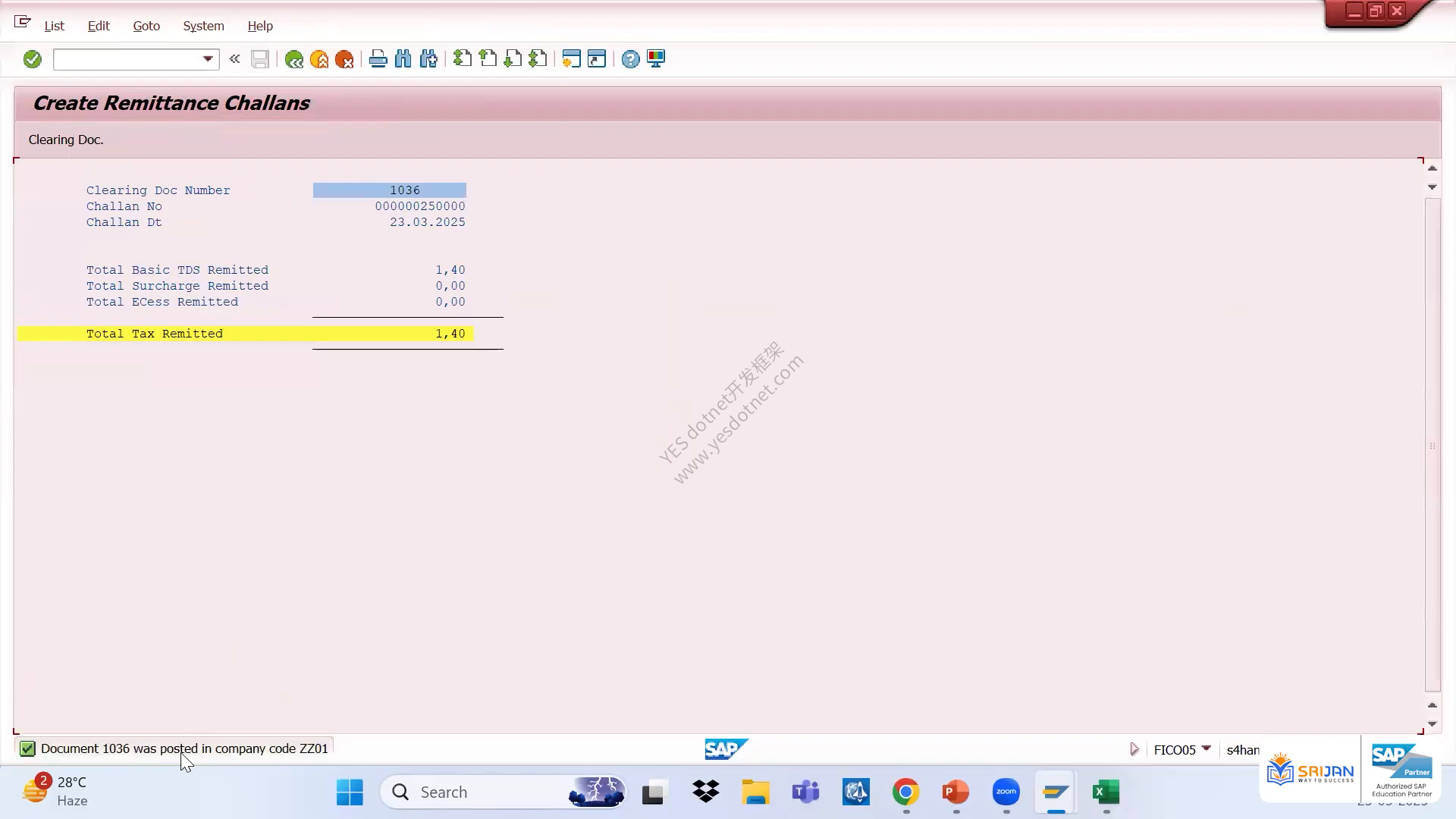Click the green Back arrow icon
The width and height of the screenshot is (1456, 819).
pyautogui.click(x=293, y=59)
